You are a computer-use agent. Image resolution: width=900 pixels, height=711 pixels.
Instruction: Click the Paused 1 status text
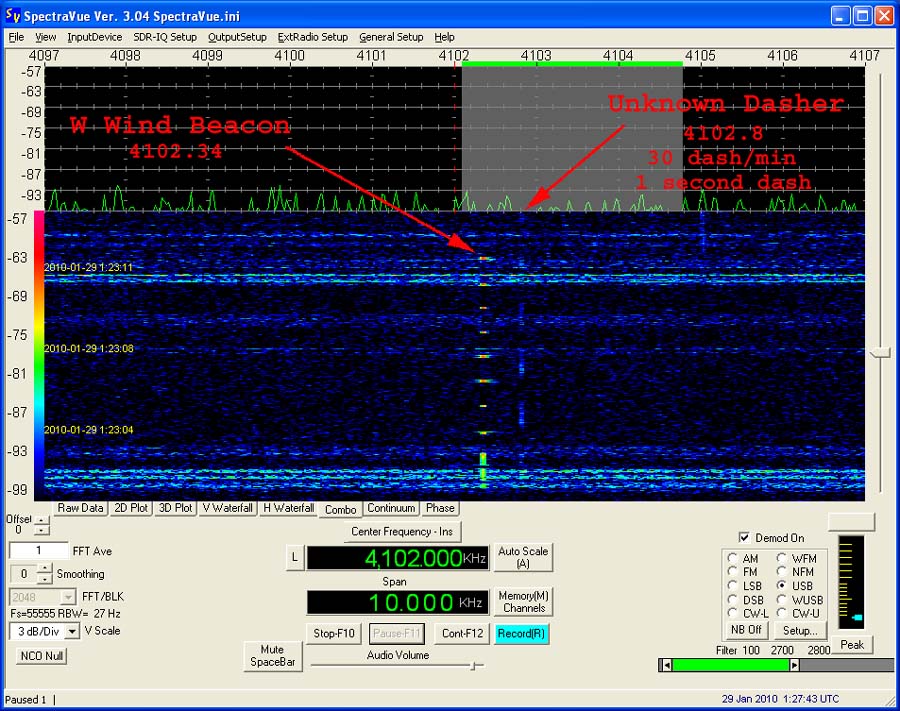25,700
